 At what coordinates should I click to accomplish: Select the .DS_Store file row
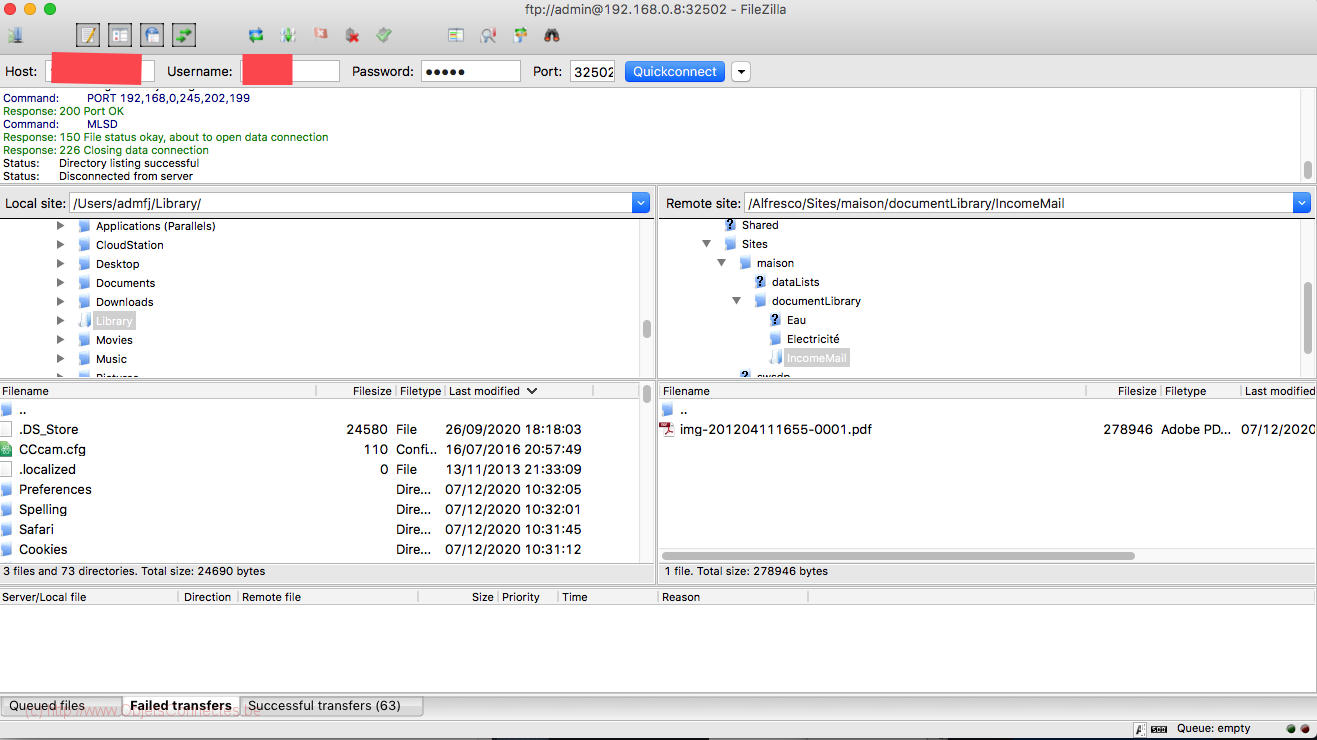320,429
